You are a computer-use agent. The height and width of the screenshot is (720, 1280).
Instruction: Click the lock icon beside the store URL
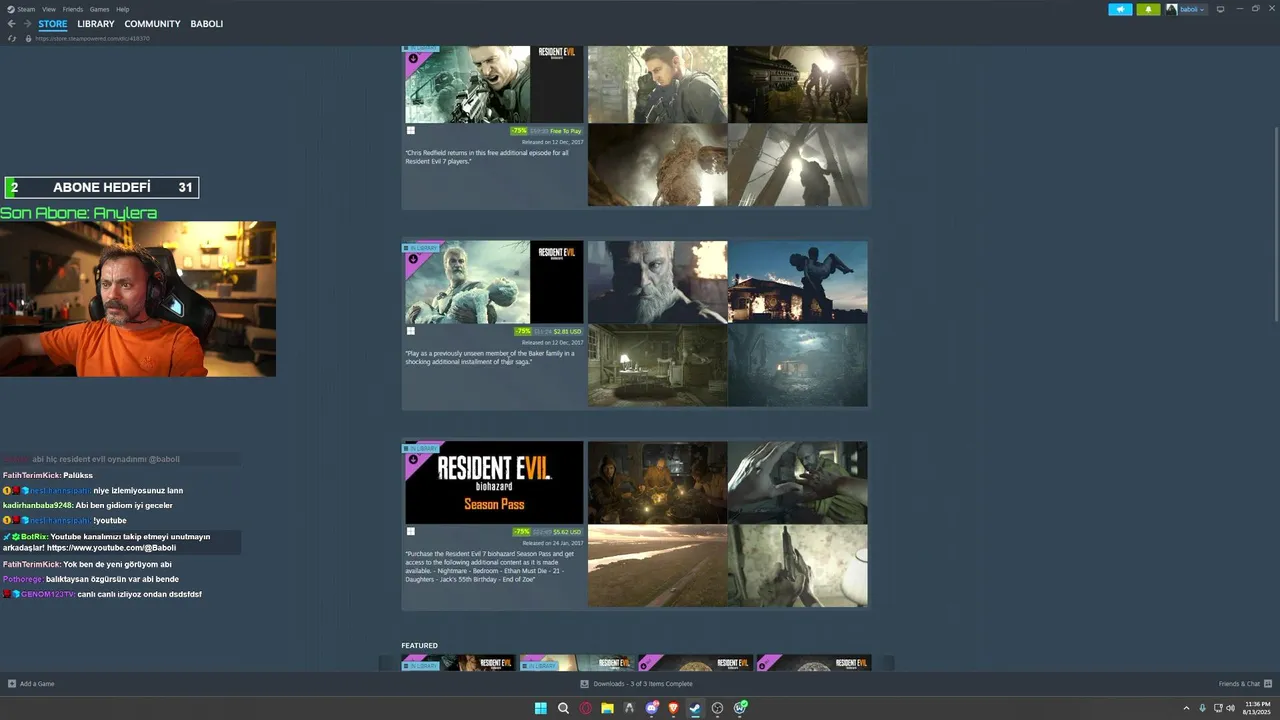29,38
